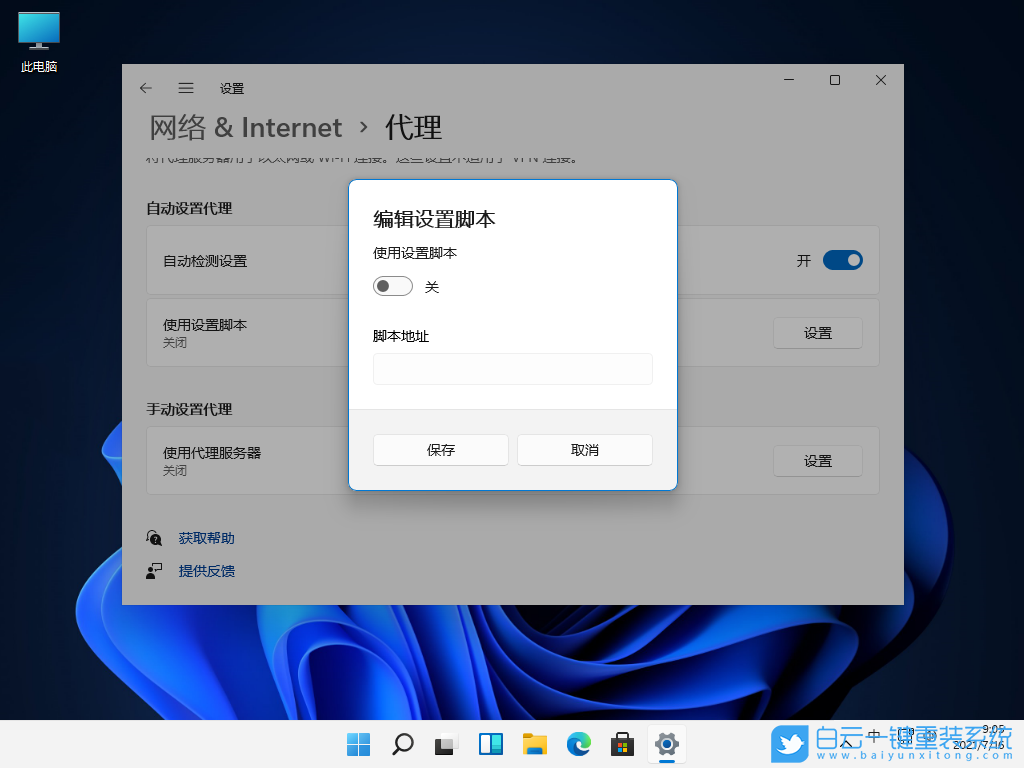This screenshot has height=768, width=1024.
Task: Enable the 使用设置脚本 switch in the dialog
Action: pyautogui.click(x=392, y=285)
